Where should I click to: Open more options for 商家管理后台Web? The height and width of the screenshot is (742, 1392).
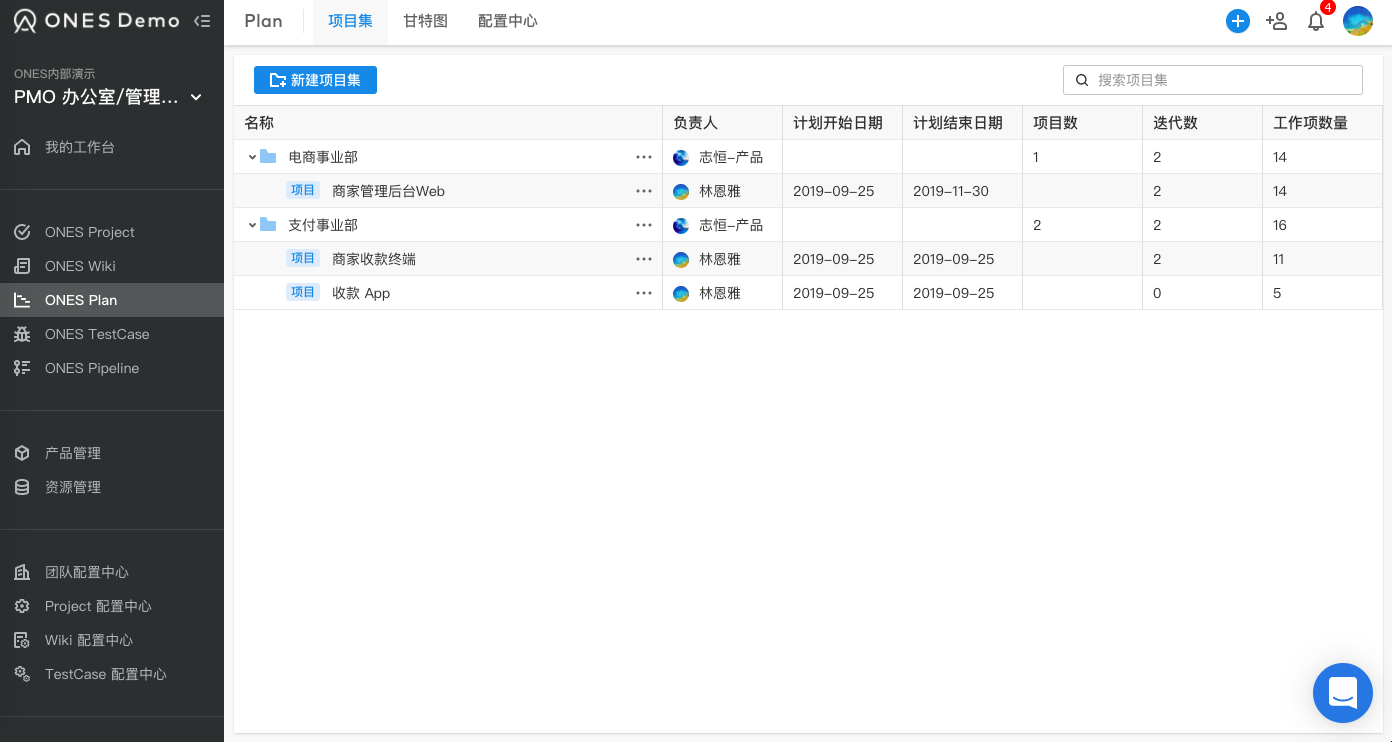point(644,191)
